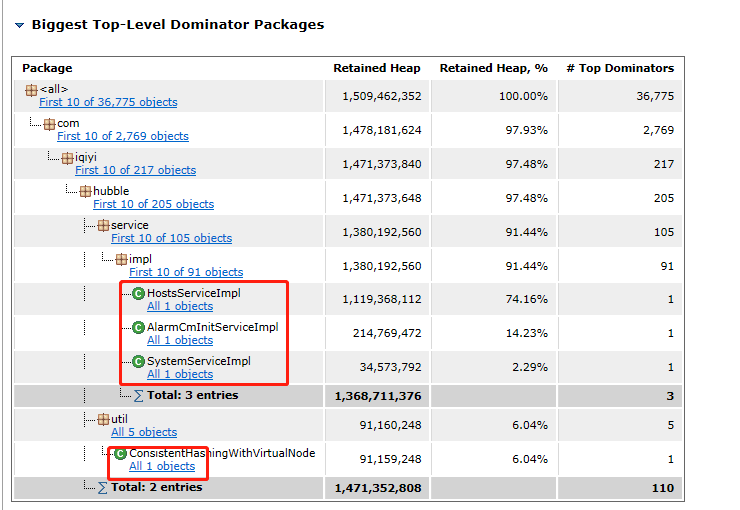
Task: Click AlarmCmInitServiceImpl class icon
Action: click(138, 327)
